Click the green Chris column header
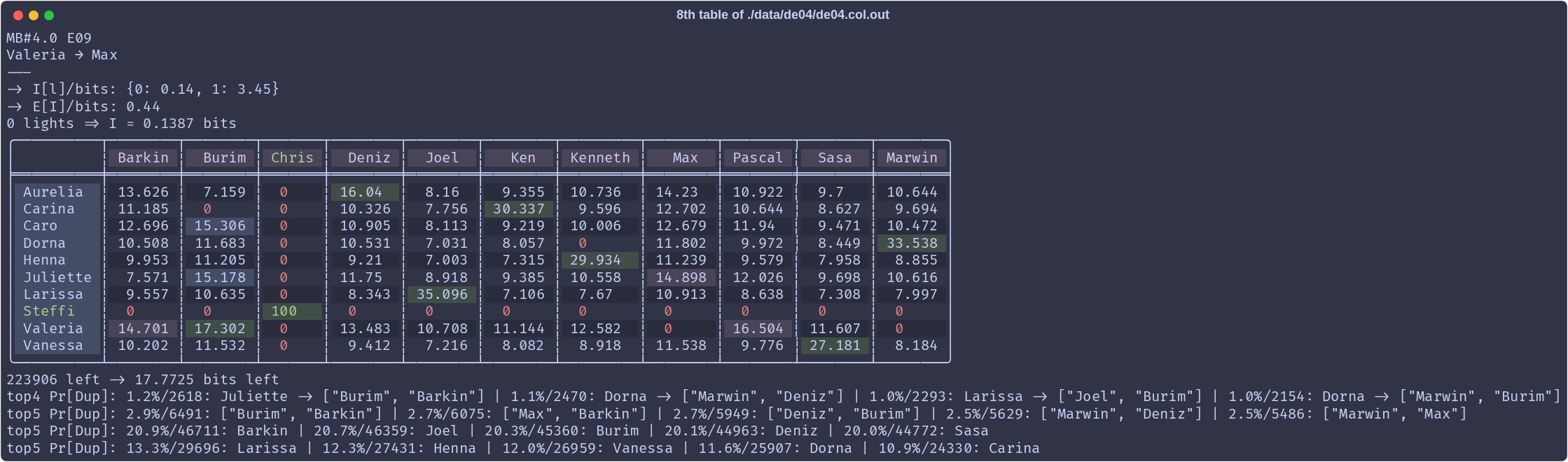The width and height of the screenshot is (1568, 462). (x=293, y=157)
